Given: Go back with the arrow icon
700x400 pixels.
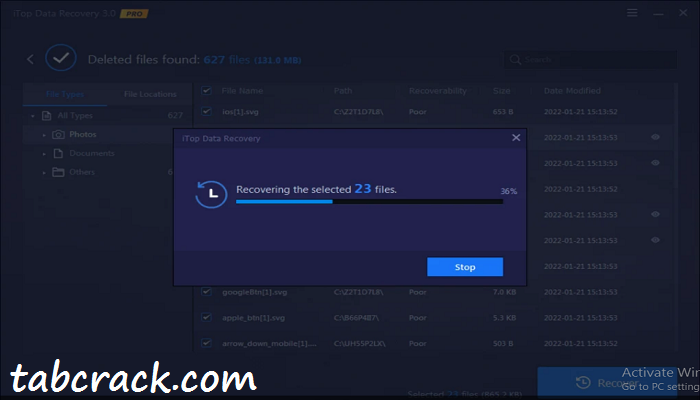Looking at the screenshot, I should [30, 59].
